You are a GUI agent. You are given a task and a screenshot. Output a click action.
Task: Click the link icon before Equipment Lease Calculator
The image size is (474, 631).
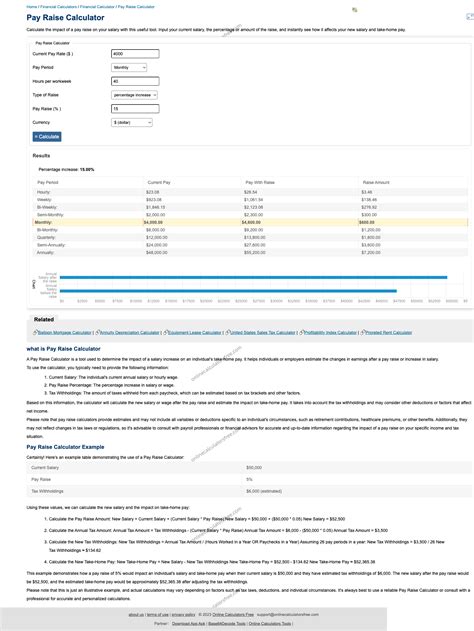click(165, 332)
